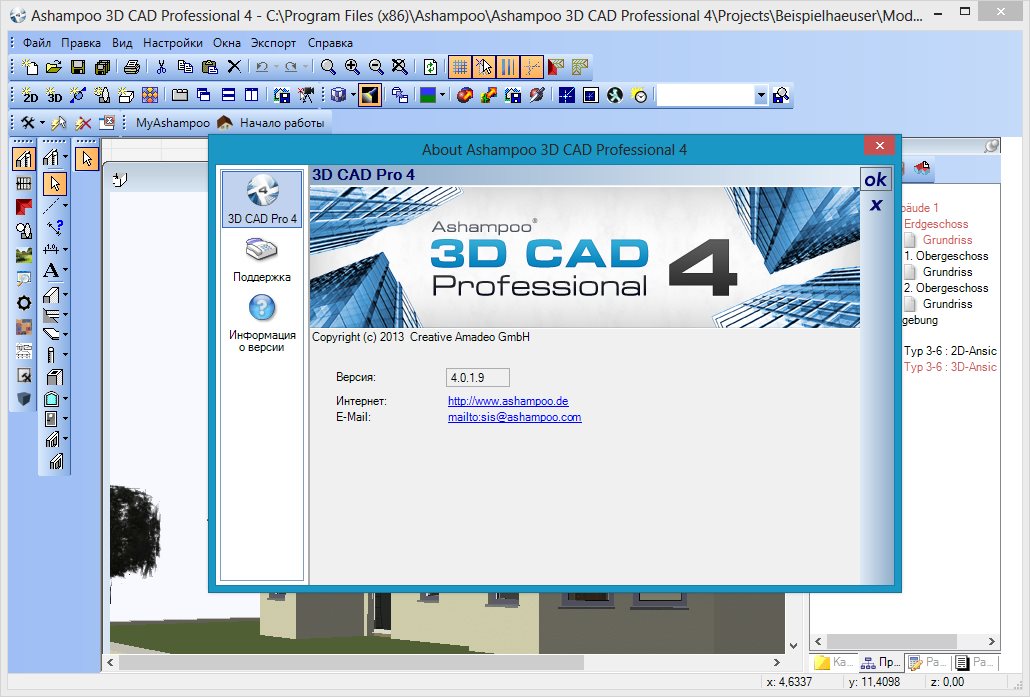Screen dimensions: 1030x697
Task: Expand the 3D cube view dropdown arrow
Action: coord(353,95)
